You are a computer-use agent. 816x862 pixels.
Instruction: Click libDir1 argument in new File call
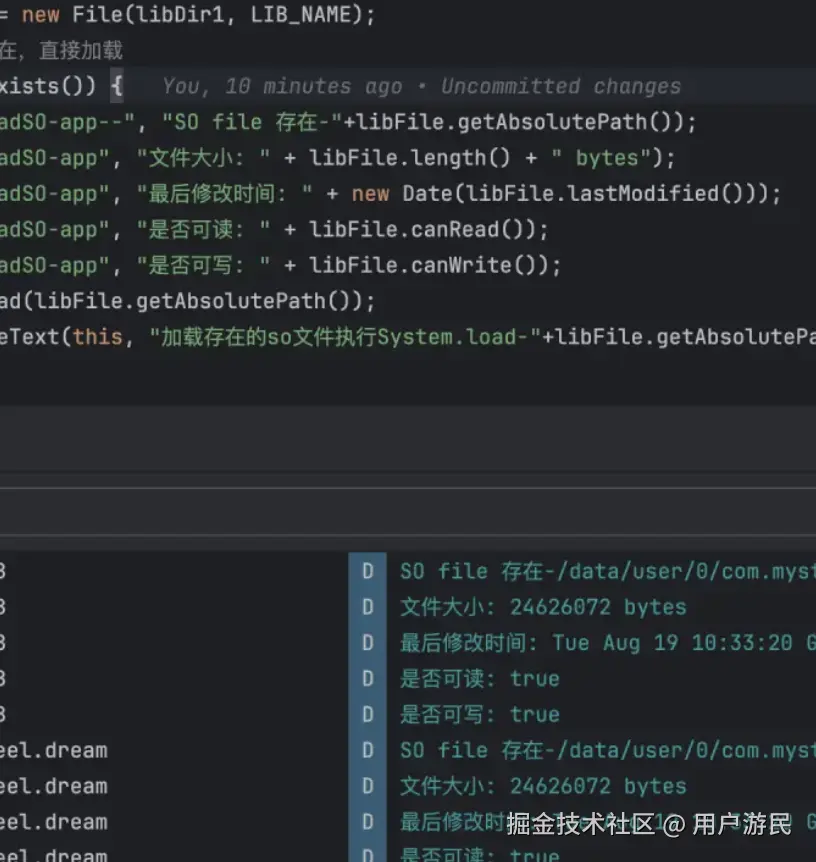[x=180, y=14]
